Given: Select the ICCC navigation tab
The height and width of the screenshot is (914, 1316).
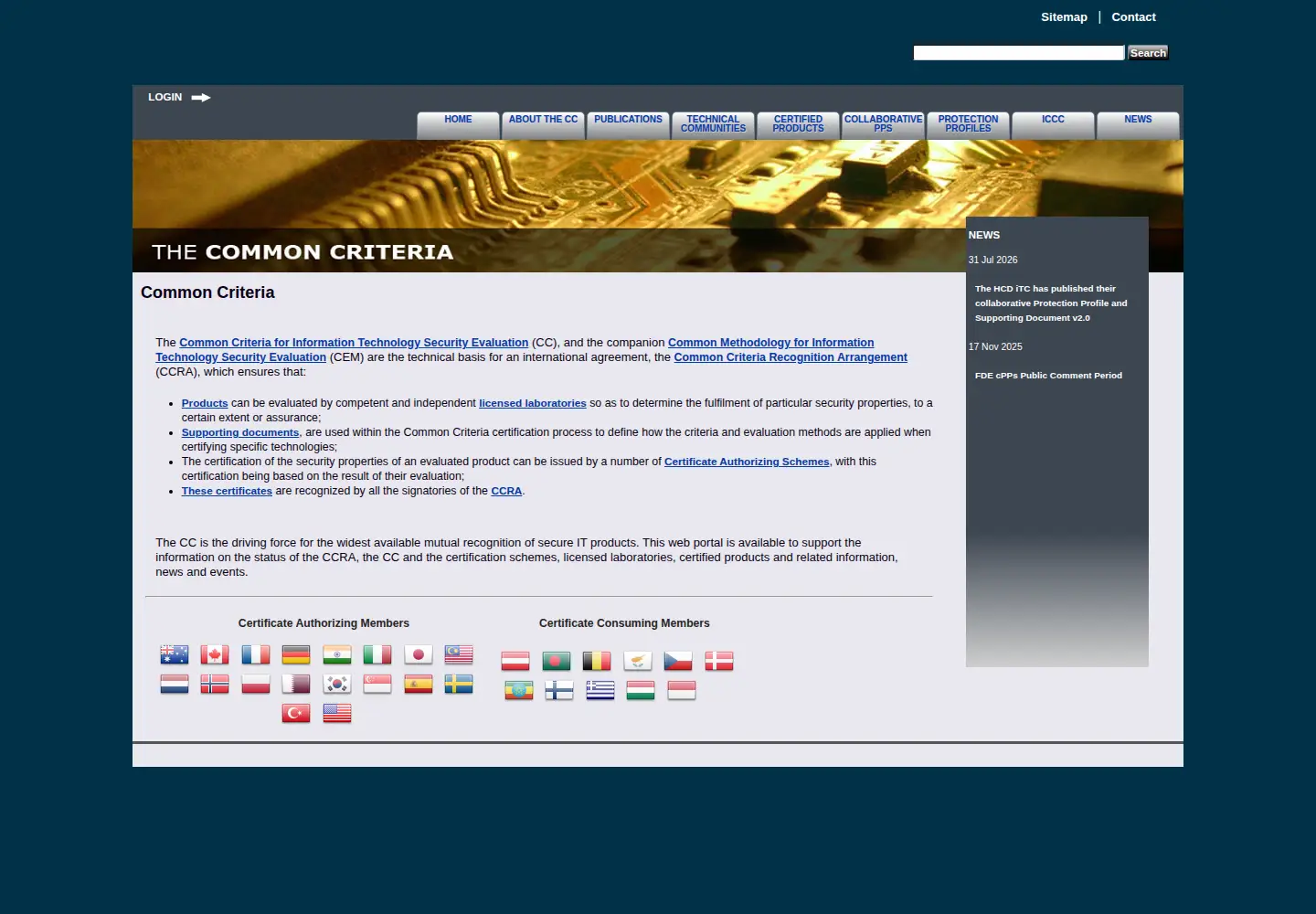Looking at the screenshot, I should pos(1053,125).
